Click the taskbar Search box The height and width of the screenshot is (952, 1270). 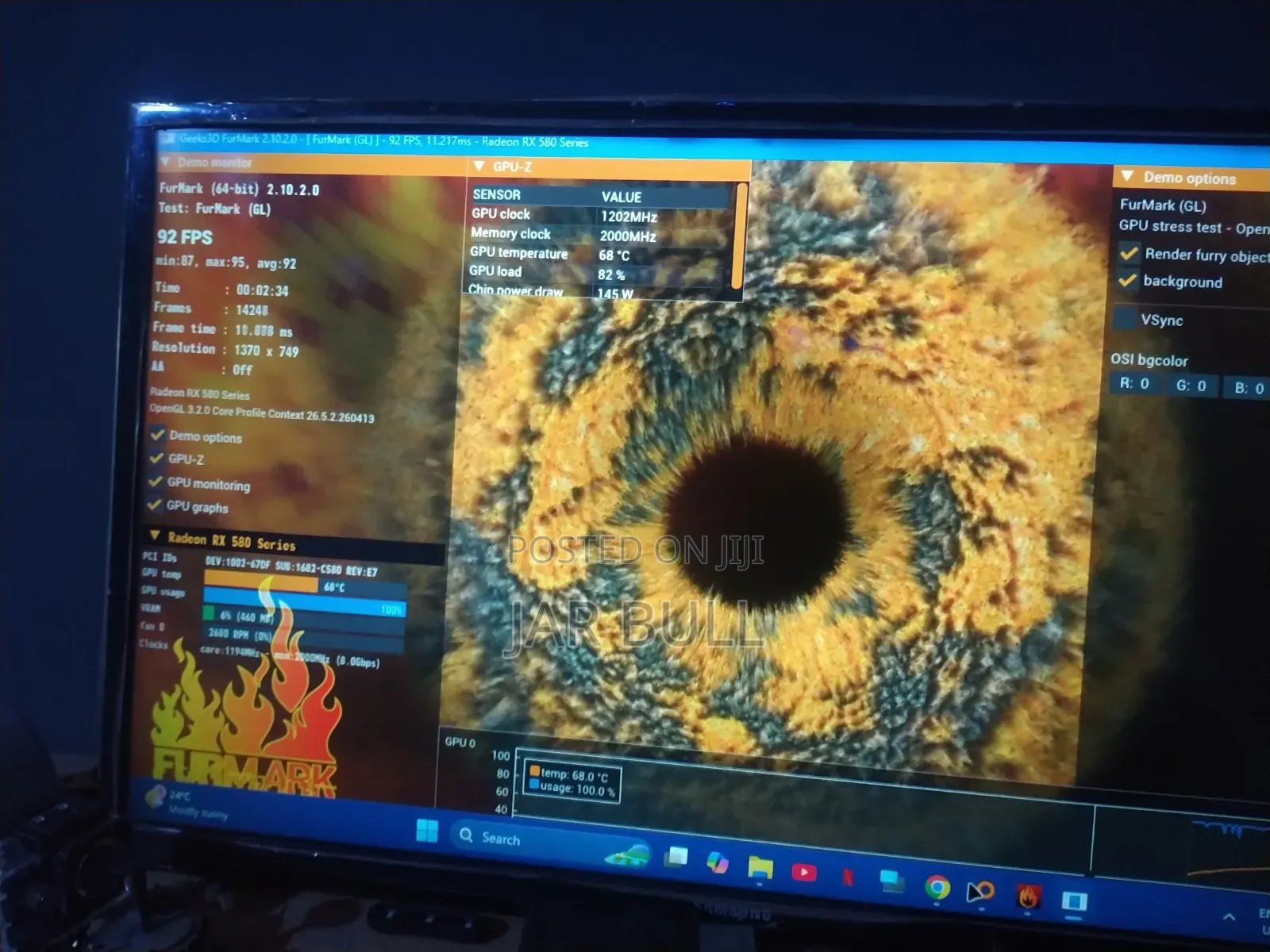click(552, 844)
